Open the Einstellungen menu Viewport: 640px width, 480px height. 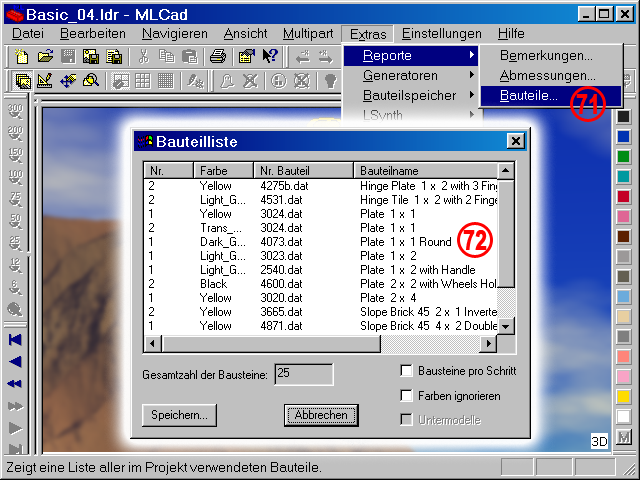coord(442,33)
